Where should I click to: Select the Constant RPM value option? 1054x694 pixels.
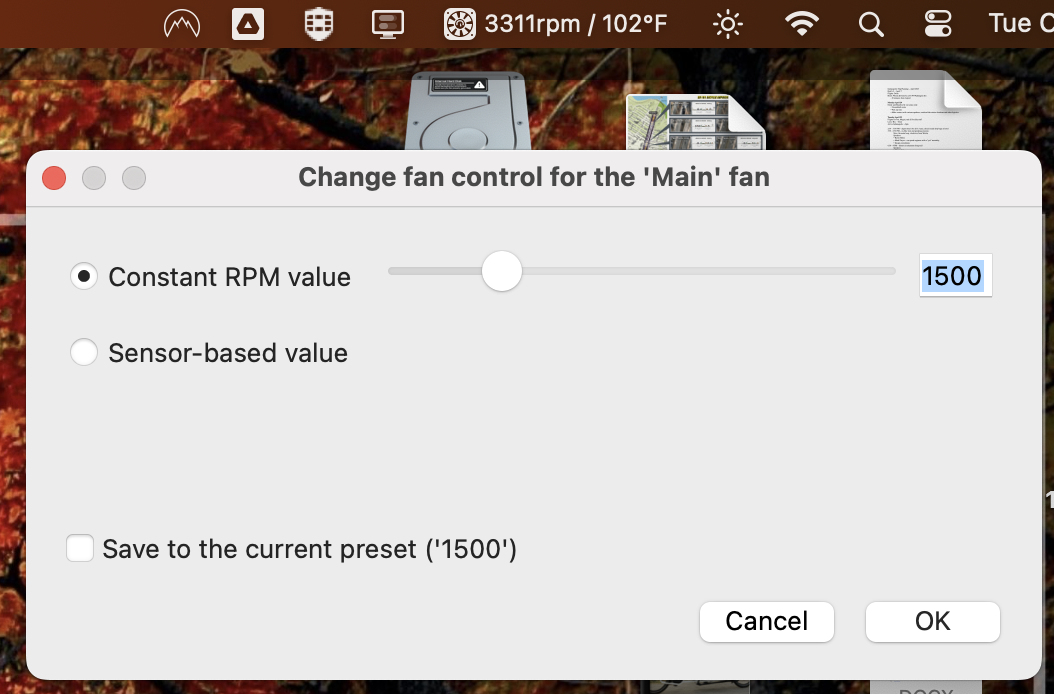(x=84, y=276)
